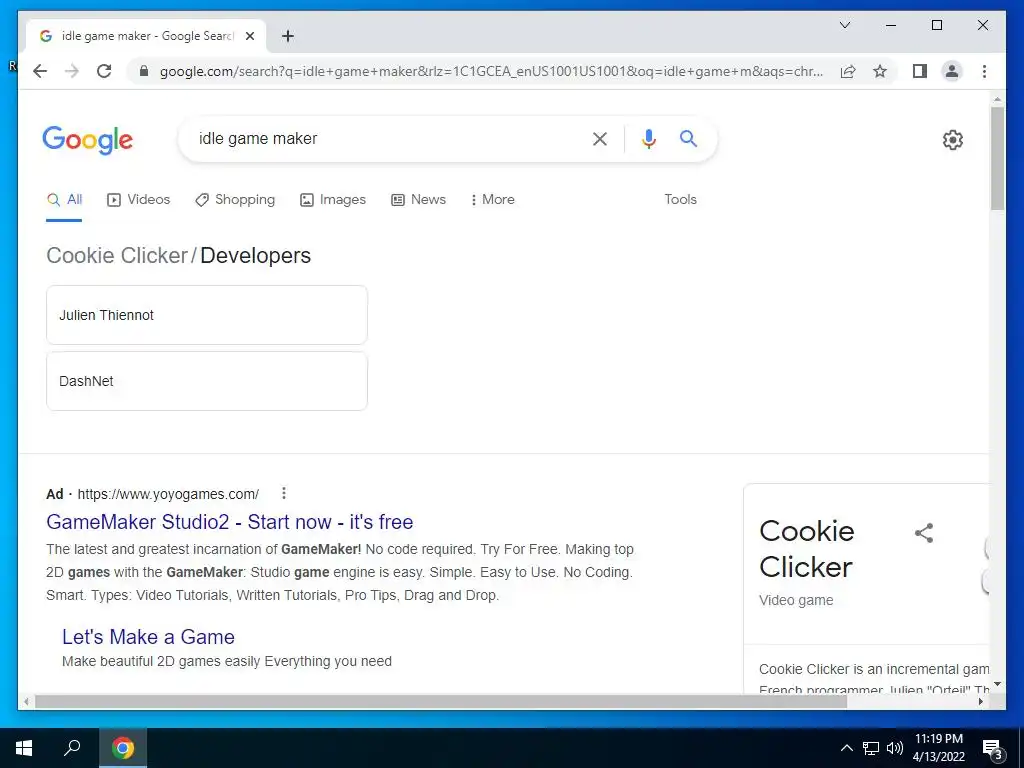
Task: Go to the Google logo homepage
Action: [88, 140]
